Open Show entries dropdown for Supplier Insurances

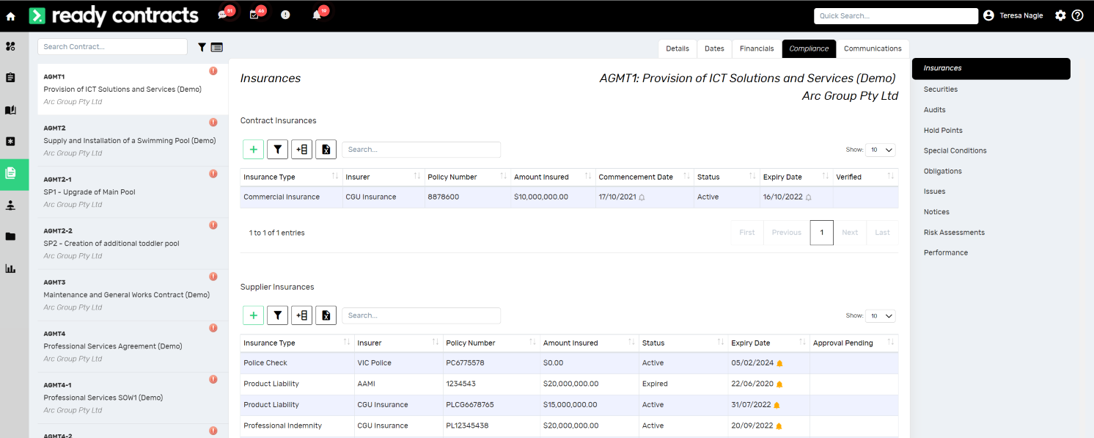point(881,315)
